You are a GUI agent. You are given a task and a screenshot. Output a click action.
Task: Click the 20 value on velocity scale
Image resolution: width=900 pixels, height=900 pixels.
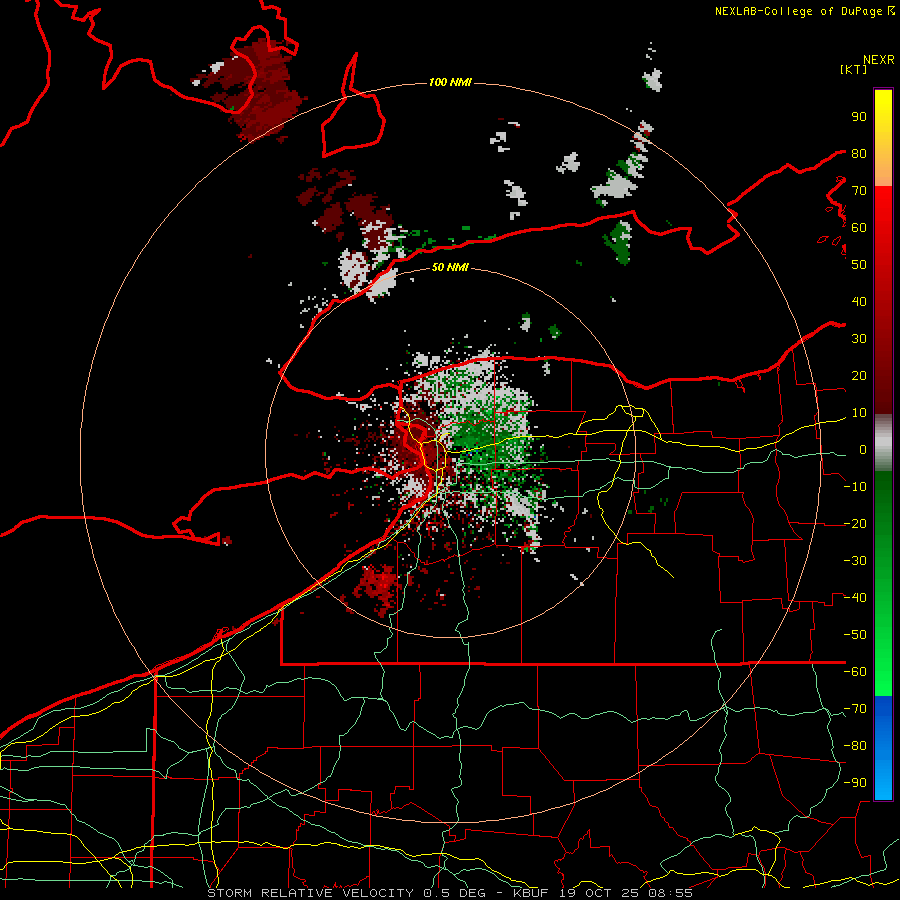859,375
